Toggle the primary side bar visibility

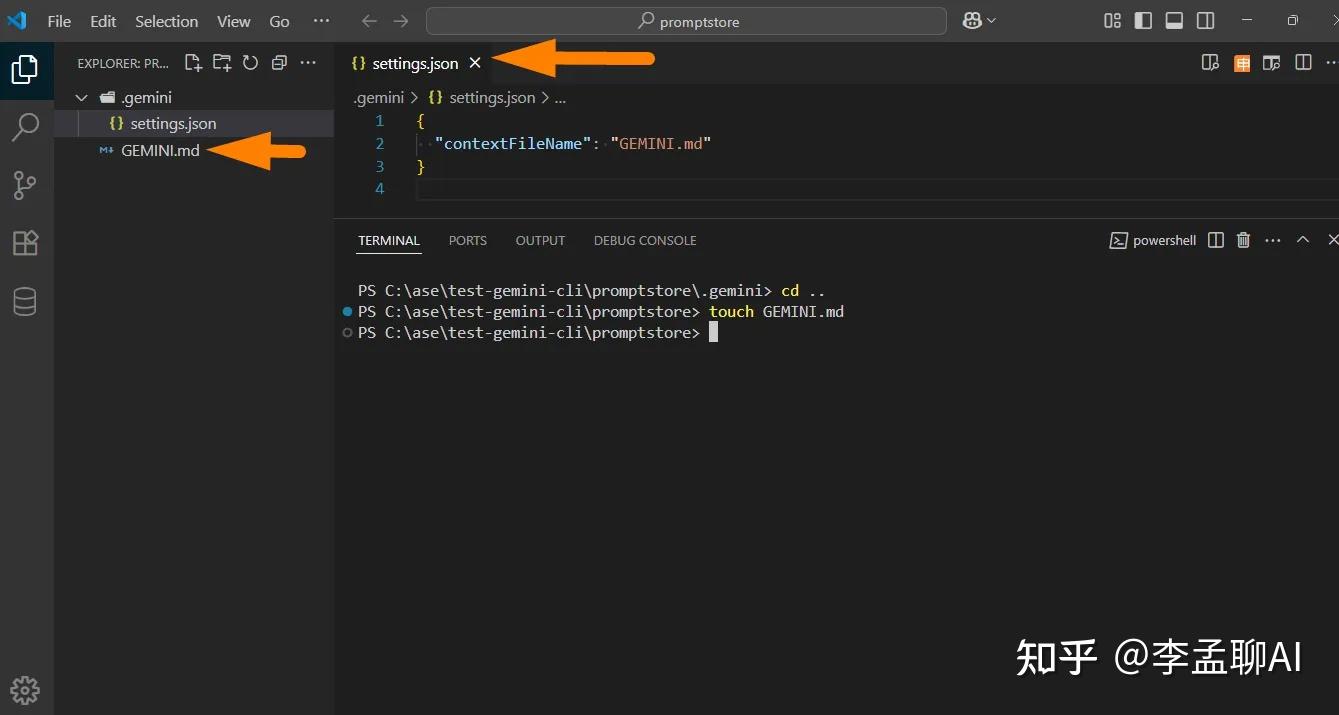pyautogui.click(x=1143, y=19)
